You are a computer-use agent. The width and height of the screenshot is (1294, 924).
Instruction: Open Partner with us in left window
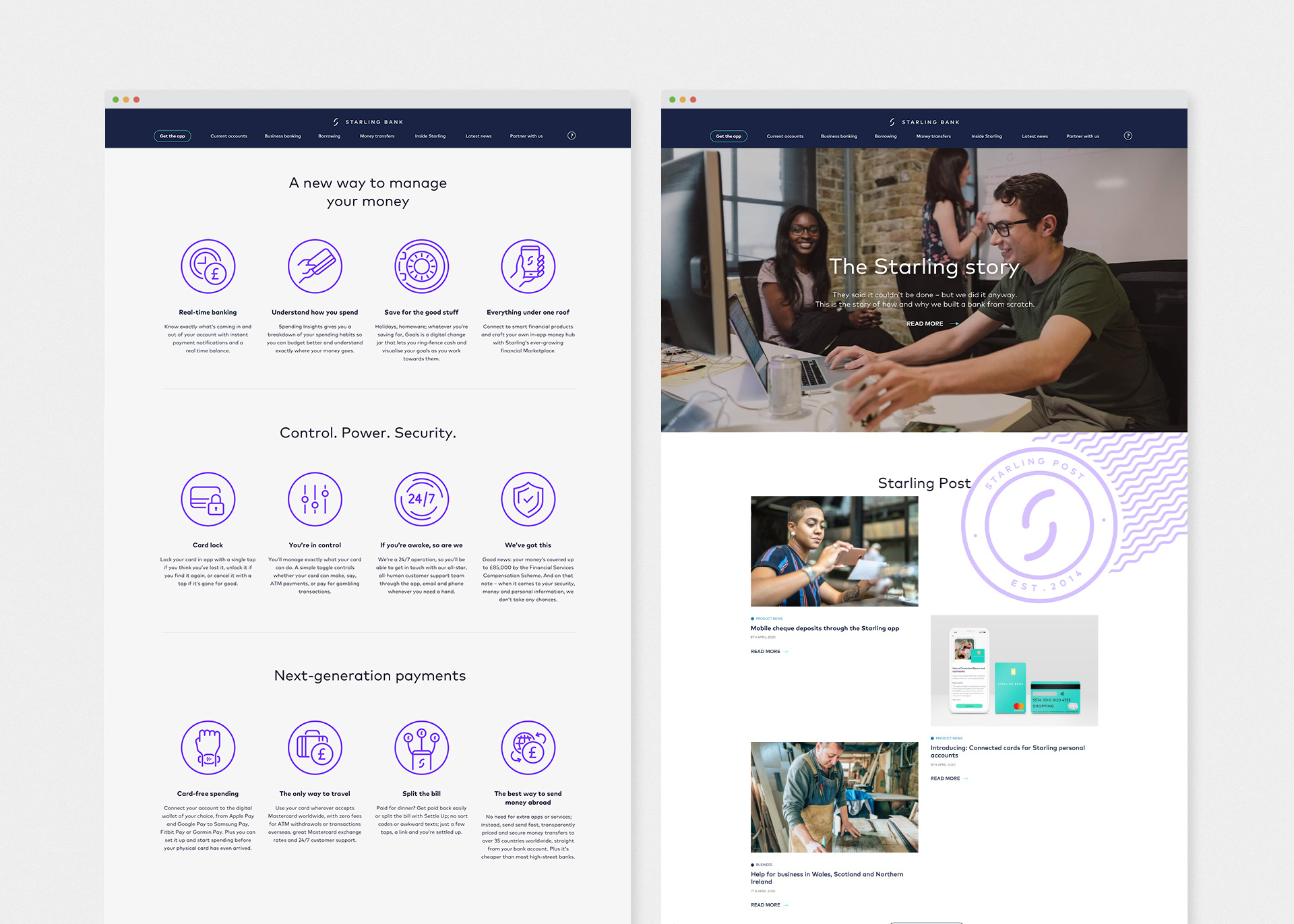(526, 136)
